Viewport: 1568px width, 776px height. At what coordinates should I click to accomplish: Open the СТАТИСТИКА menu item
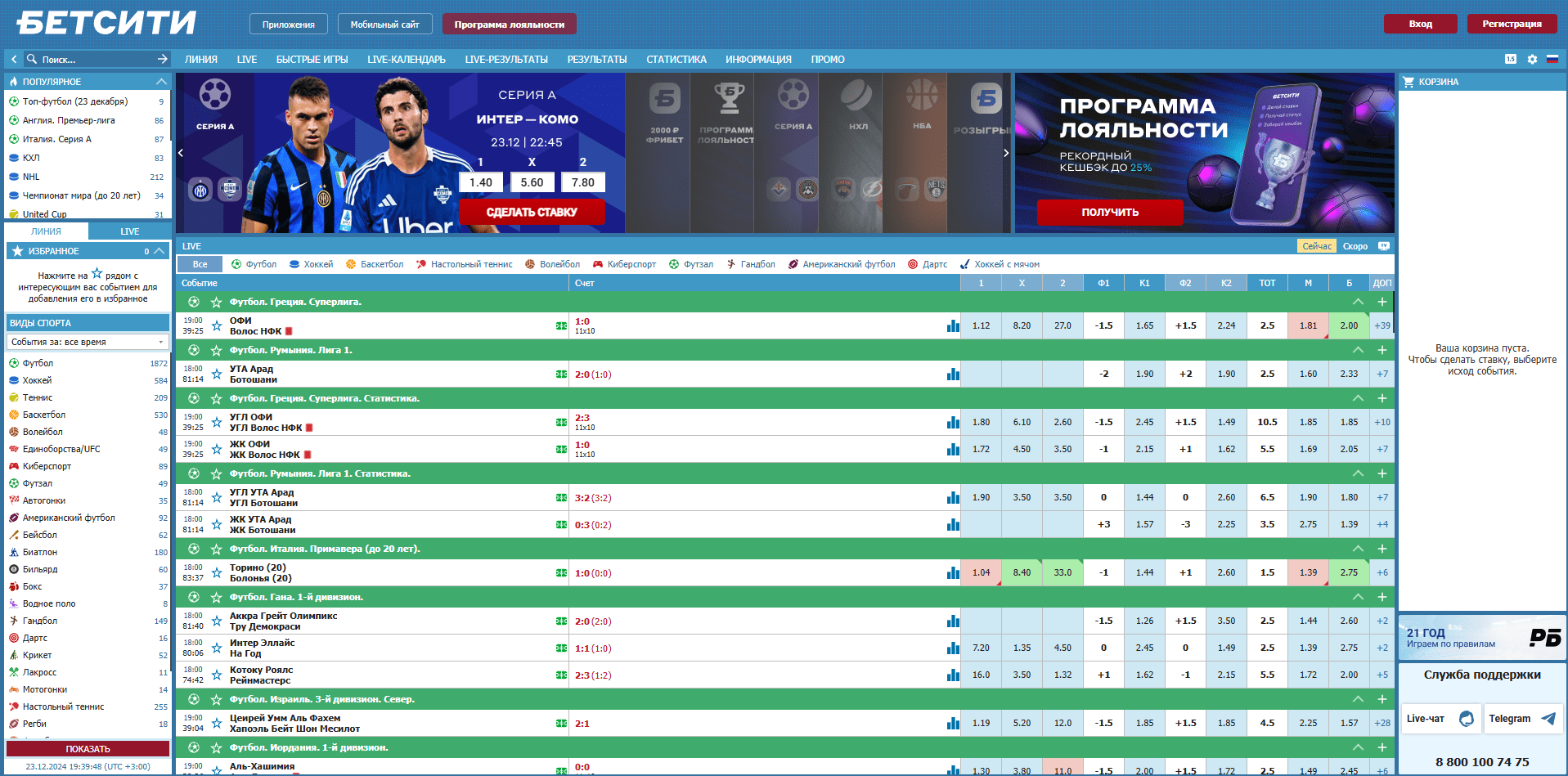[676, 59]
